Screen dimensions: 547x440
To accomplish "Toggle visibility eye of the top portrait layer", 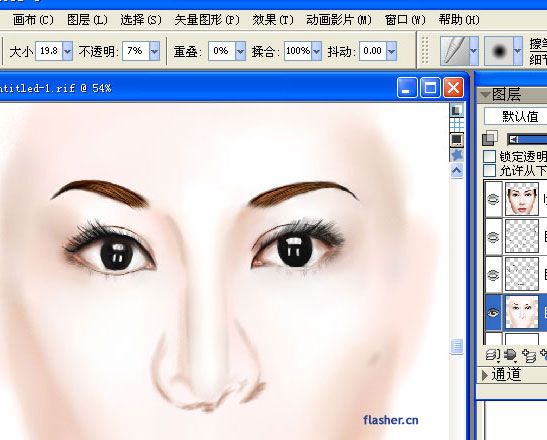I will coord(493,200).
